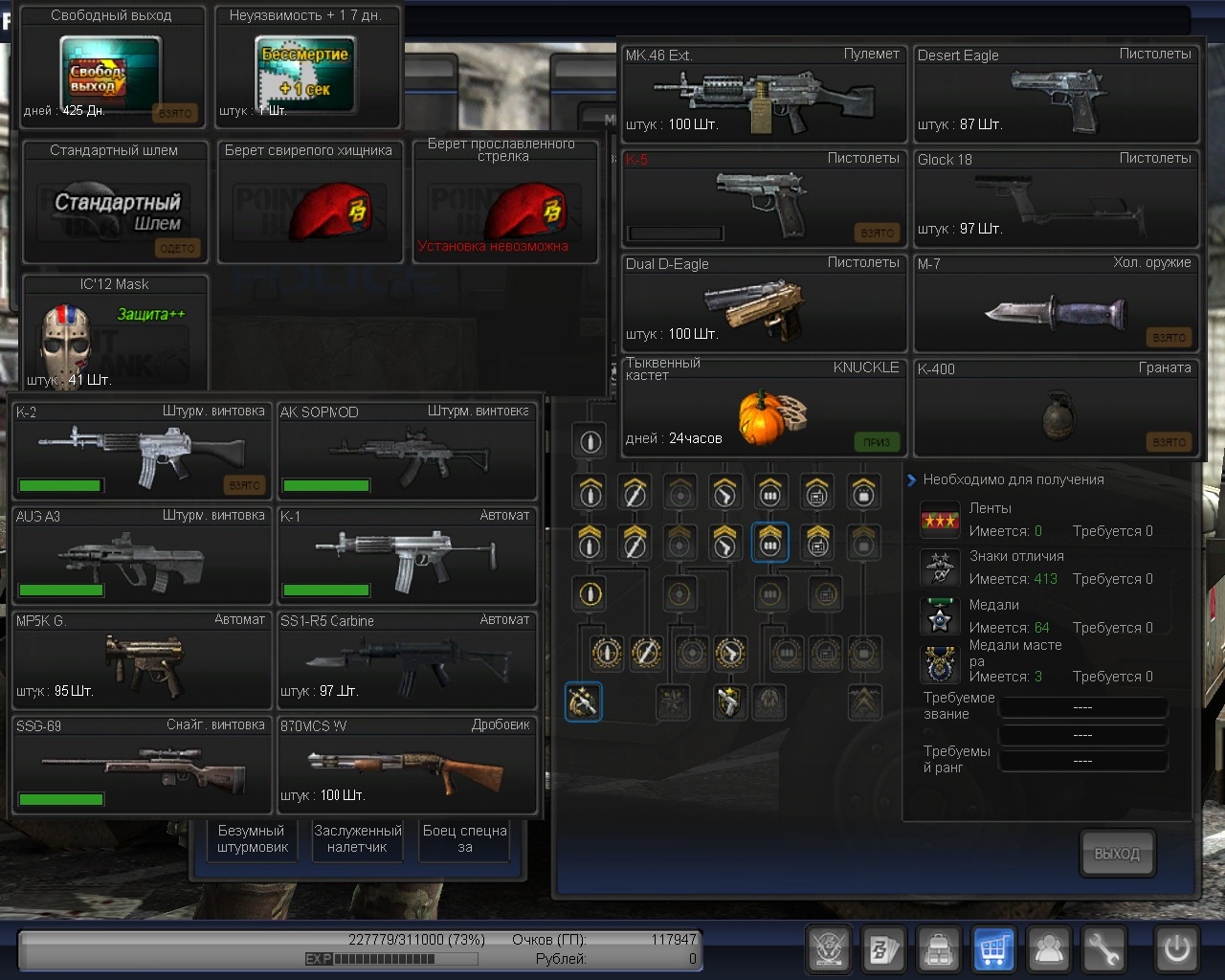Open the community people icon
Image resolution: width=1225 pixels, height=980 pixels.
coord(1049,949)
